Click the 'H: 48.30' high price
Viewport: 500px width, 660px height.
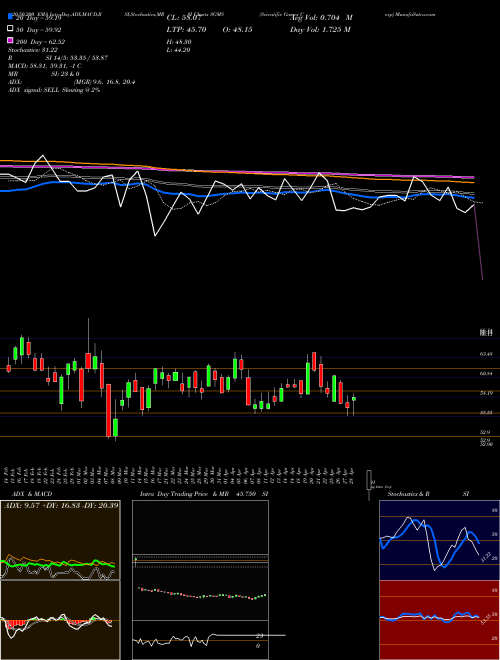click(179, 42)
